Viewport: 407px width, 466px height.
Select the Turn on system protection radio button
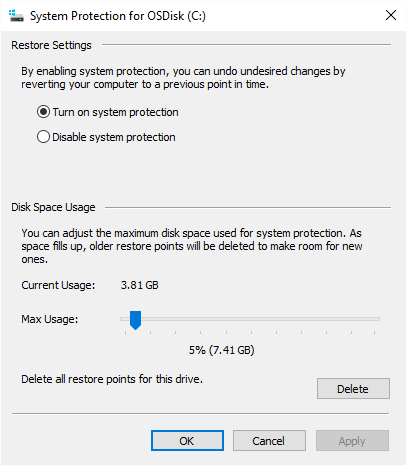click(43, 112)
